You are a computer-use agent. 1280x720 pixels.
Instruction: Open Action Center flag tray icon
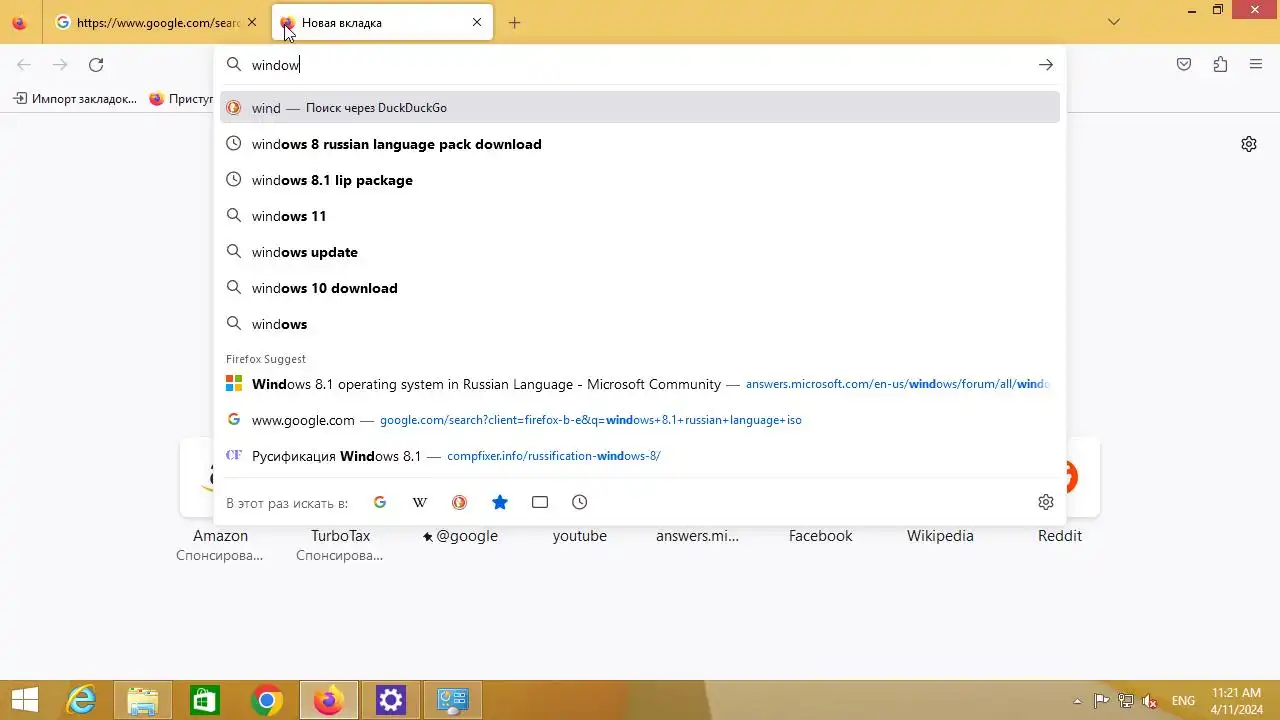click(1101, 701)
